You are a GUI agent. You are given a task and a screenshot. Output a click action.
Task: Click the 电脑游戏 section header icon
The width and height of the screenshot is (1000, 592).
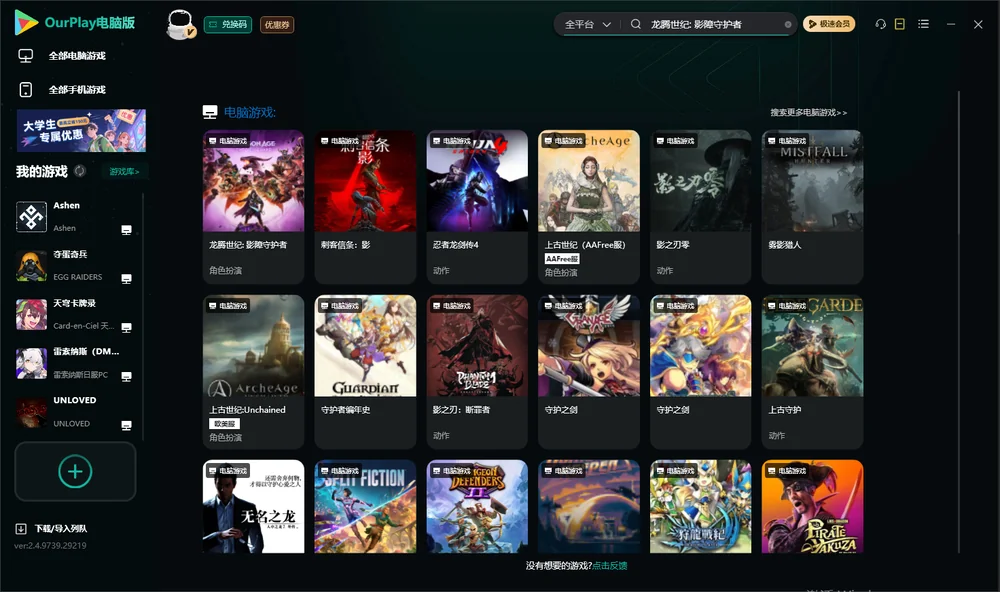click(210, 112)
